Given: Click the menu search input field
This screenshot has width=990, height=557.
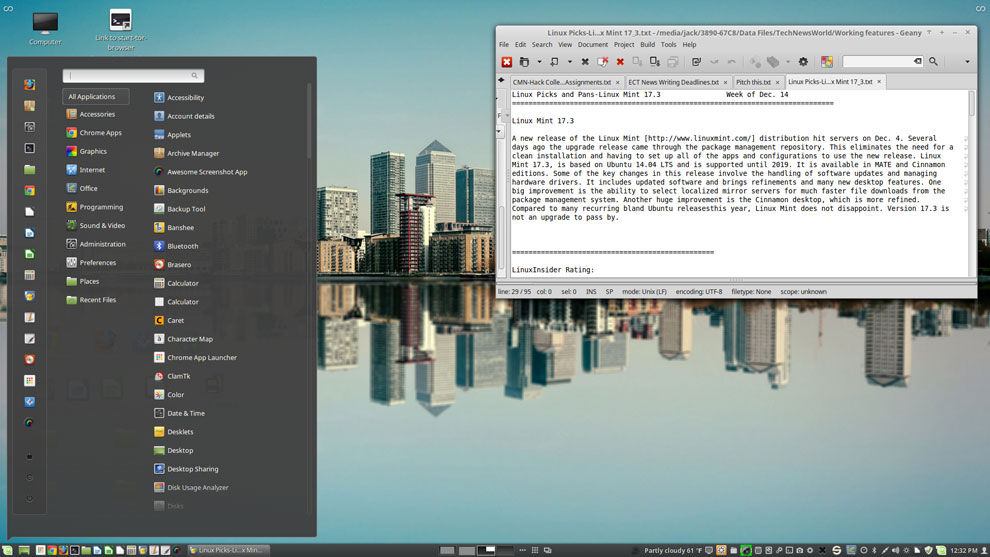Looking at the screenshot, I should (x=133, y=76).
